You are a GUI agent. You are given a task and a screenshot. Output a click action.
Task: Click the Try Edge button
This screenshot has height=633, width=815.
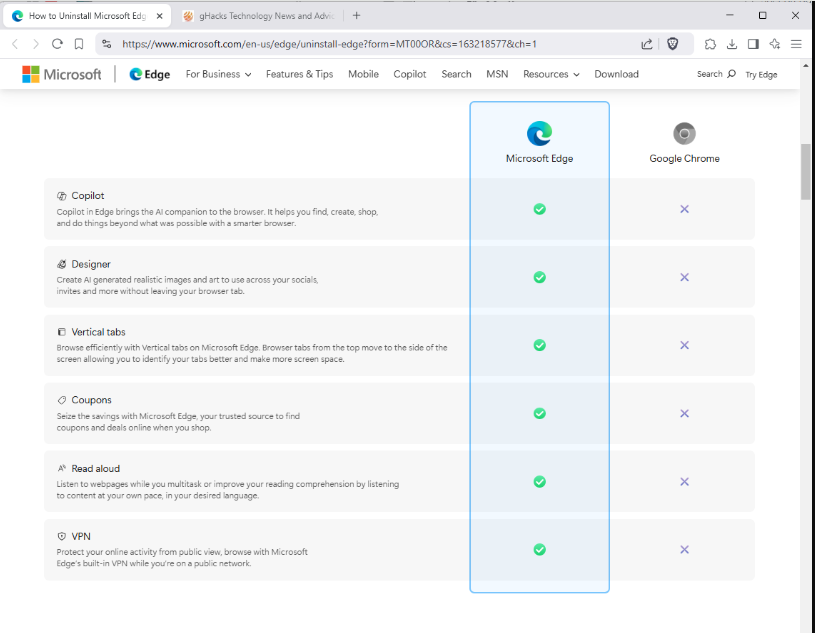pos(761,75)
